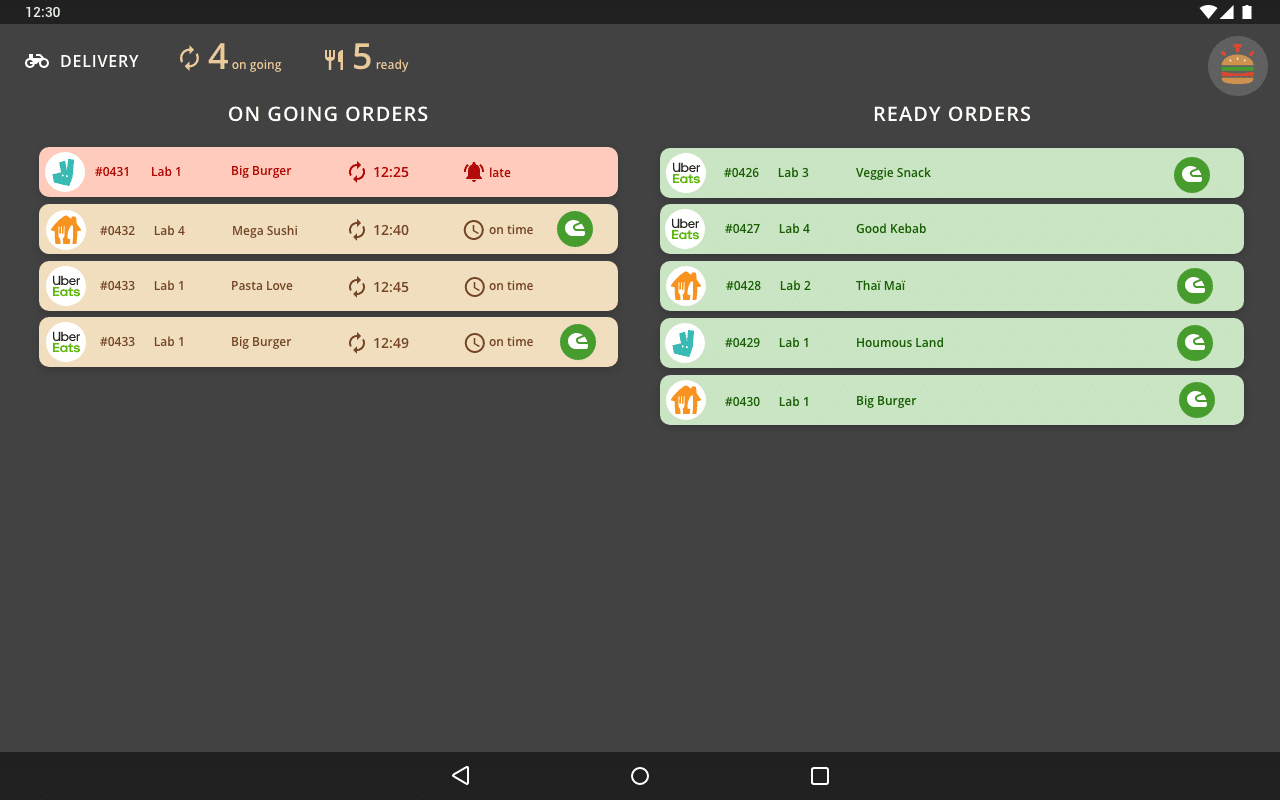Screen dimensions: 1280x800
Task: Click the refresh icon beside 12:40
Action: coord(357,230)
